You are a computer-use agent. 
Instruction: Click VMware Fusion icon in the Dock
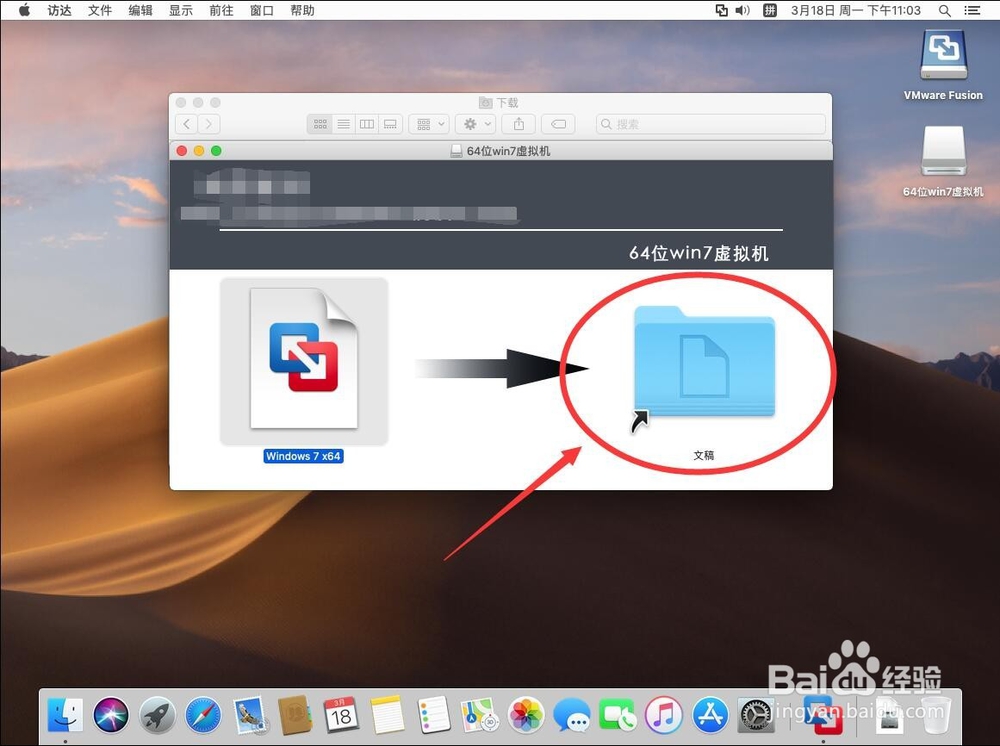(823, 714)
